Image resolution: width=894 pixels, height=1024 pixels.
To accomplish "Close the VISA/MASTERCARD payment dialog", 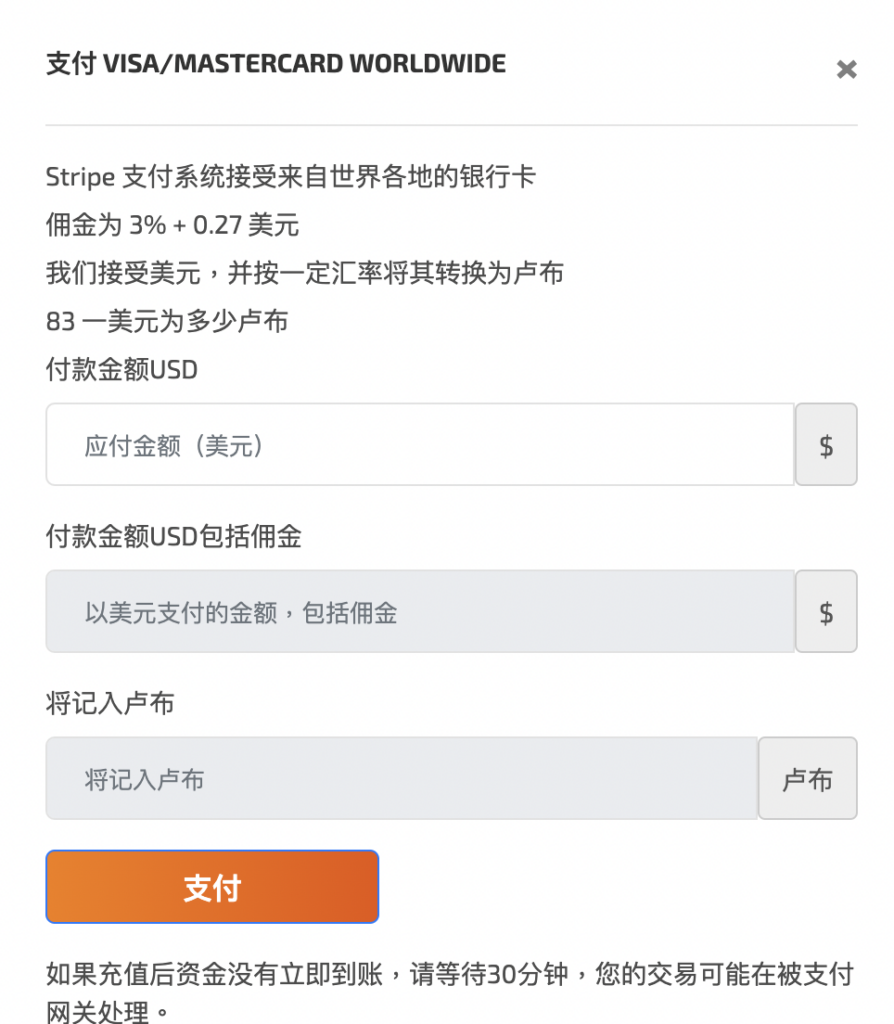I will [846, 70].
